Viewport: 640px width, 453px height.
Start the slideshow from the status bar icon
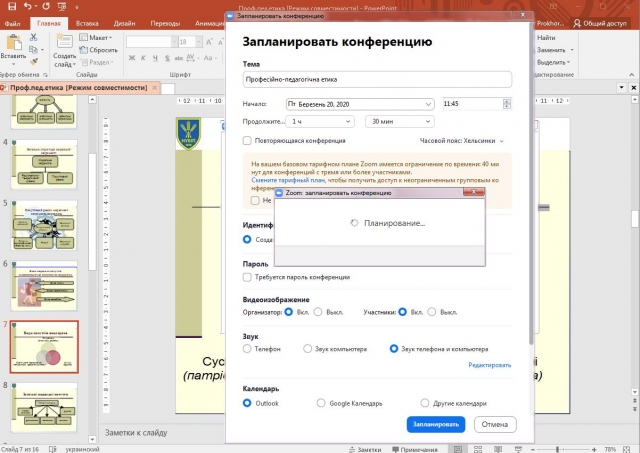[518, 449]
